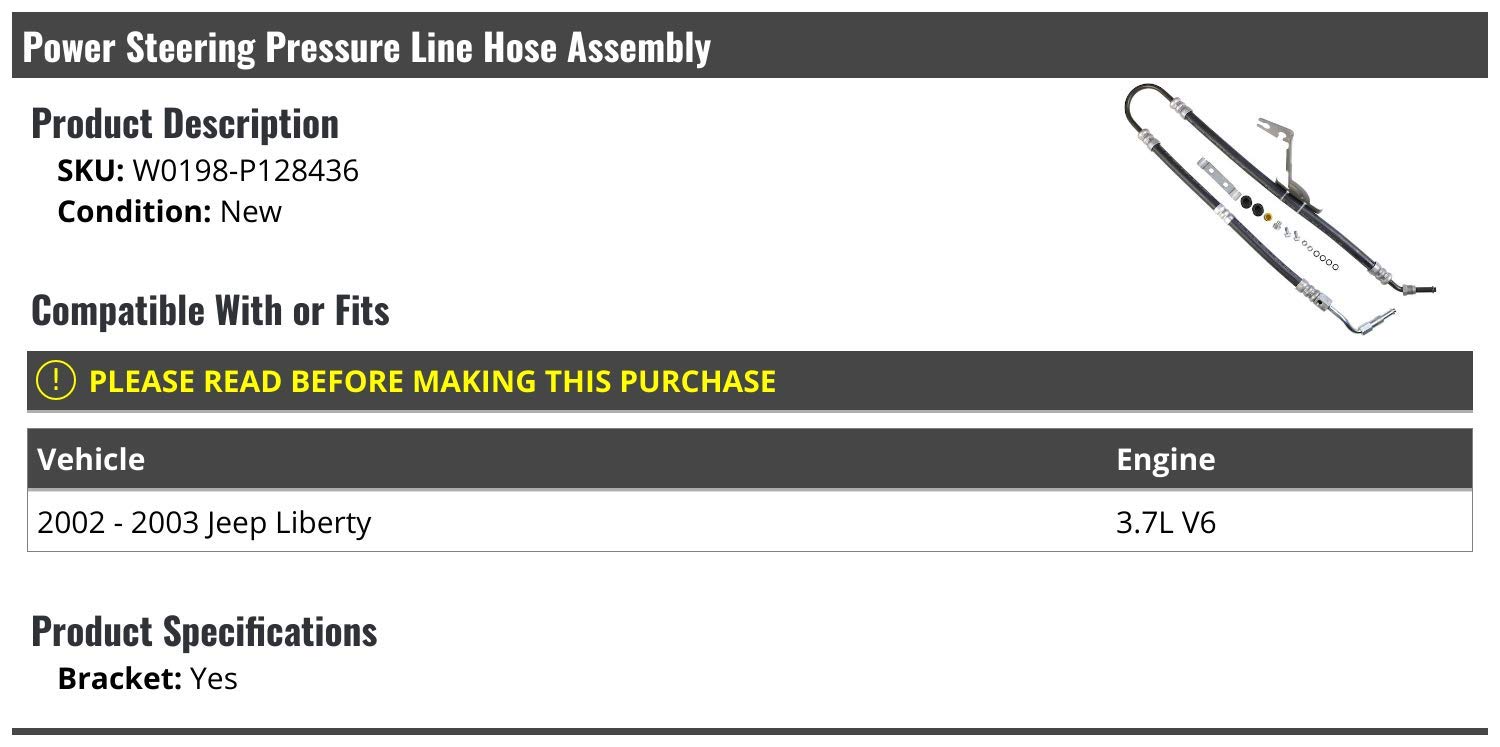Select the Vehicle column header
The height and width of the screenshot is (747, 1500).
pos(91,459)
